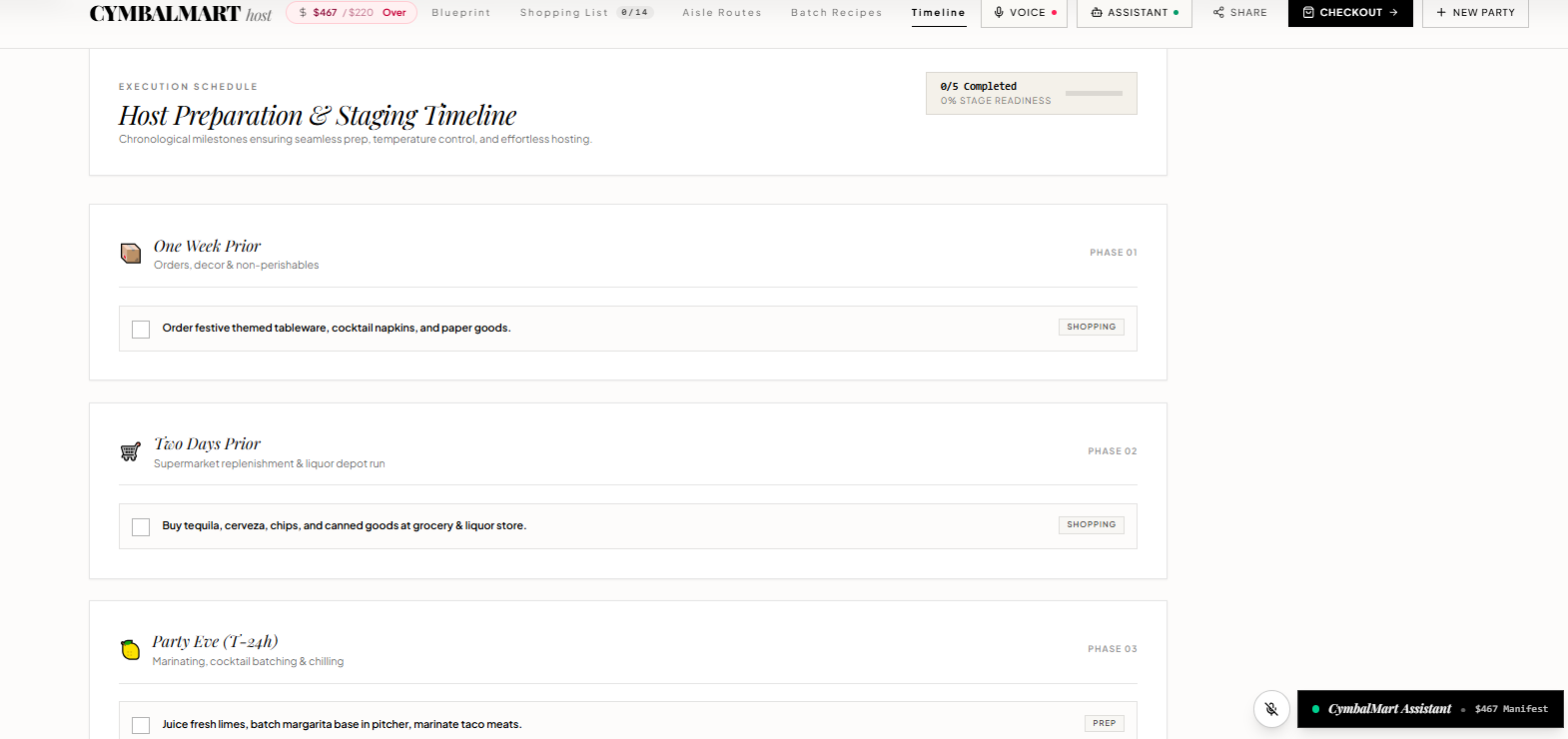Screen dimensions: 1568x739
Task: Click the Orders, decor & non-perishables subtitle
Action: point(237,266)
